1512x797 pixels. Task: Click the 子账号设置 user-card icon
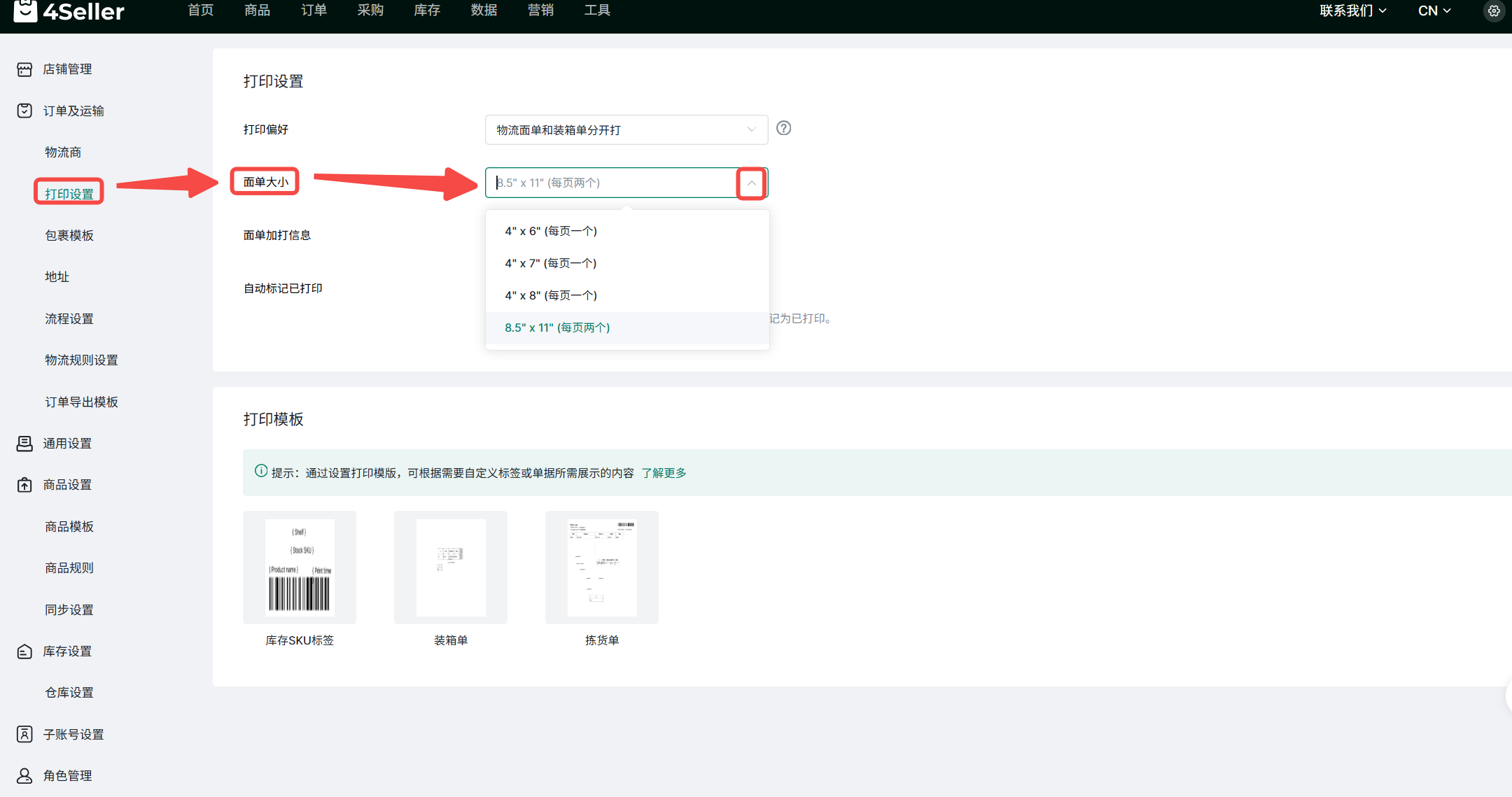point(24,734)
